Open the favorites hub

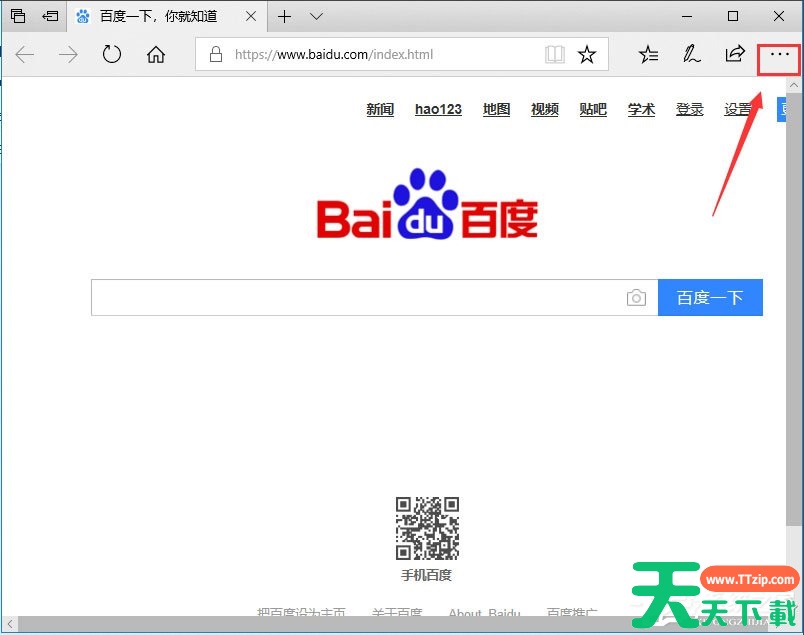(x=649, y=54)
